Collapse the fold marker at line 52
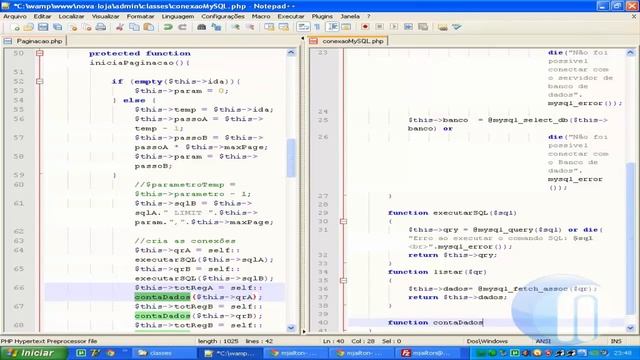 pyautogui.click(x=39, y=81)
